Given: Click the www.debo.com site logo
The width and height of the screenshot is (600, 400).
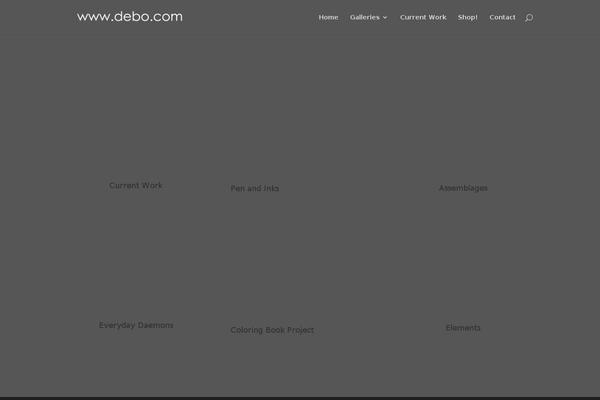Looking at the screenshot, I should point(130,16).
